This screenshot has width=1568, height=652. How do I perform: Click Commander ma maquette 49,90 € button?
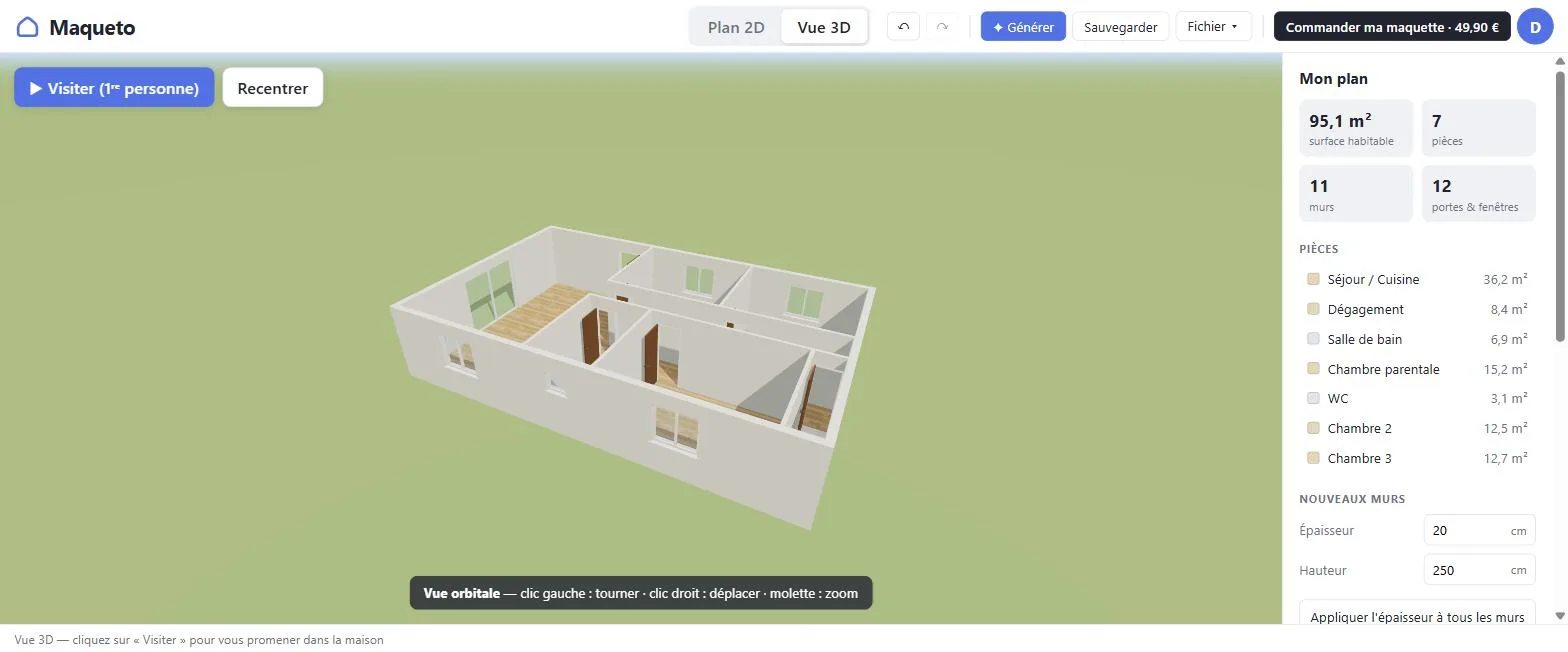[x=1392, y=27]
